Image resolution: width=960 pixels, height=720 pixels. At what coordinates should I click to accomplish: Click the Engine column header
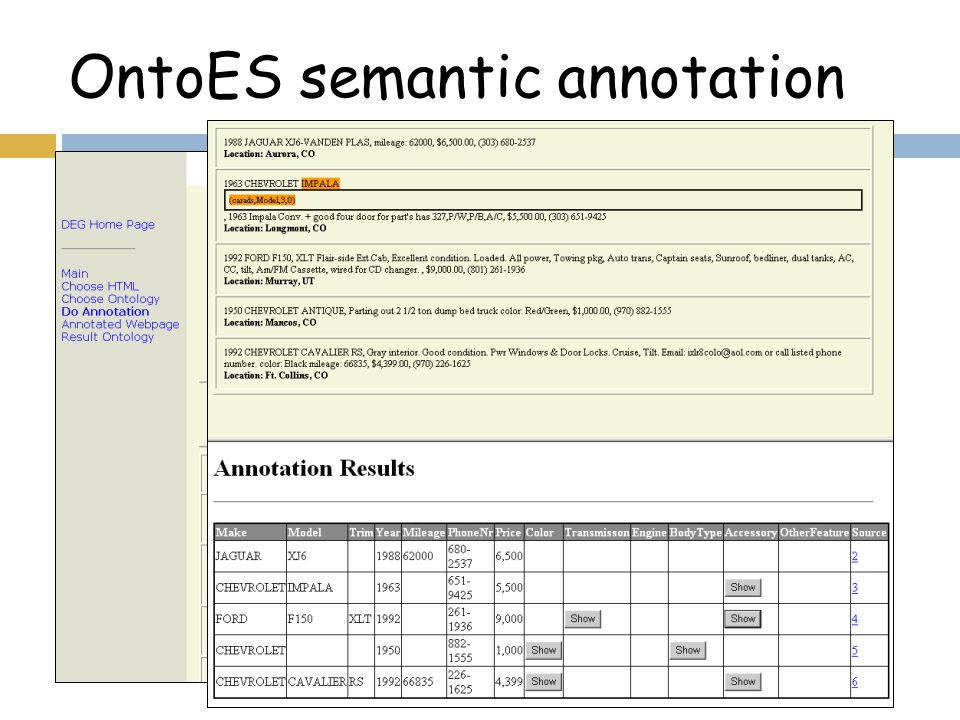[649, 533]
